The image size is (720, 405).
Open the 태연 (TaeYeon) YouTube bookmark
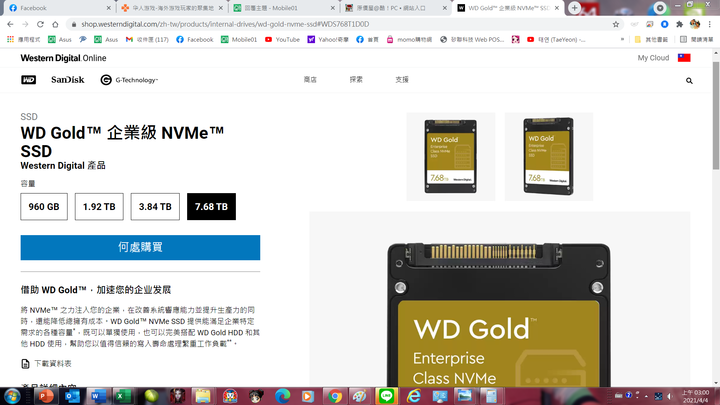(x=556, y=39)
